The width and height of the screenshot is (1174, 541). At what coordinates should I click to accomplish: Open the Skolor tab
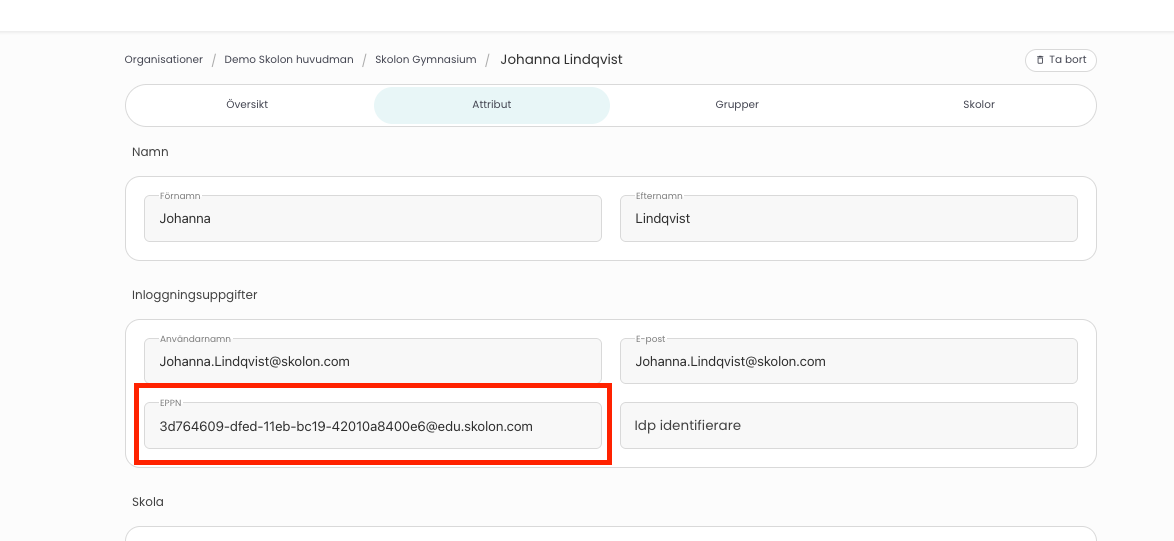point(979,105)
